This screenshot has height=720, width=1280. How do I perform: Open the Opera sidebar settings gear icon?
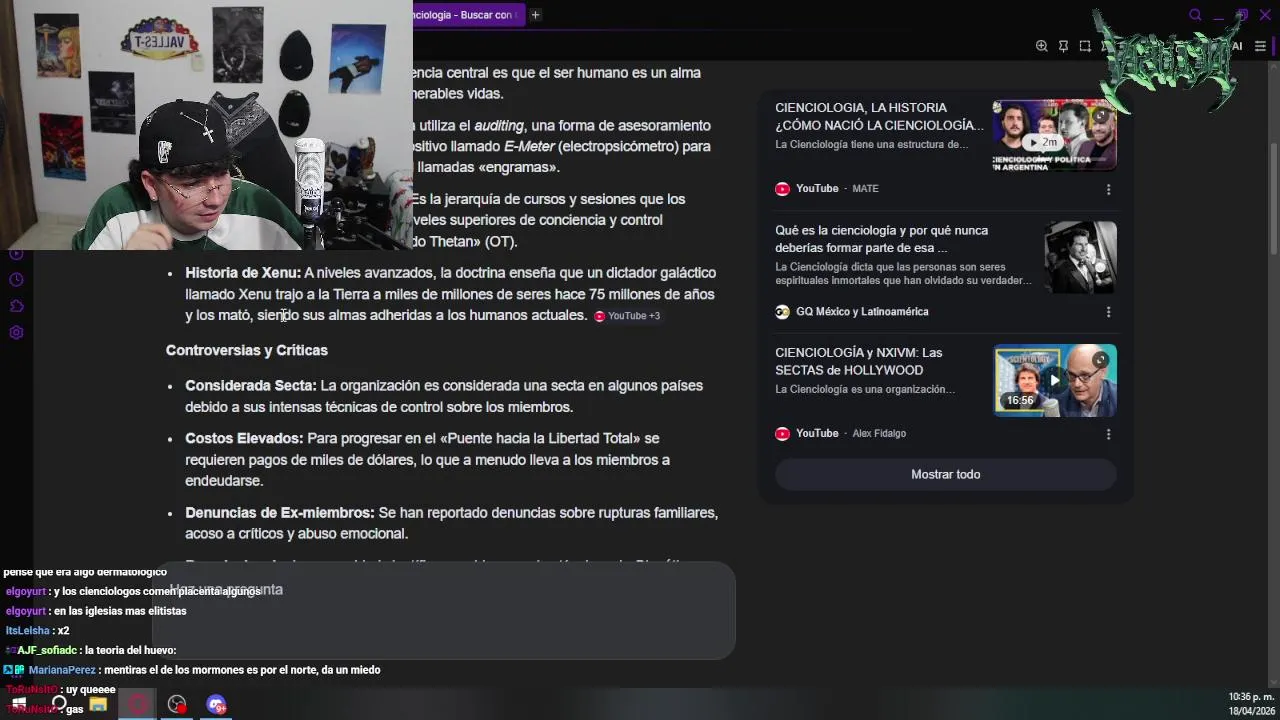click(16, 333)
